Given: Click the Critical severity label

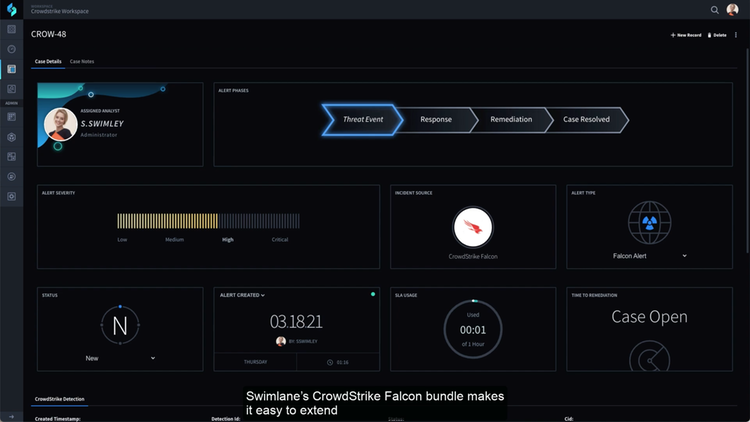Looking at the screenshot, I should [x=280, y=240].
